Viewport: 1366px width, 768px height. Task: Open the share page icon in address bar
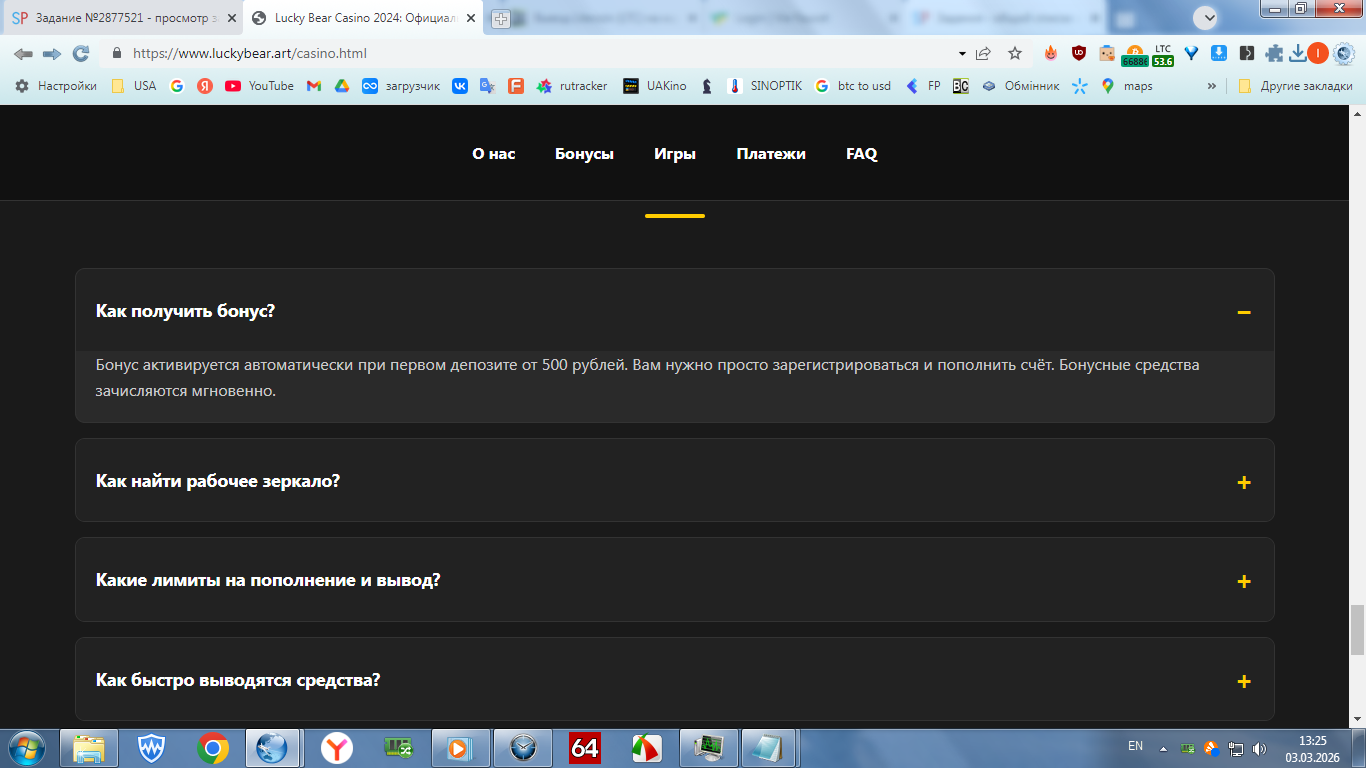click(x=984, y=54)
